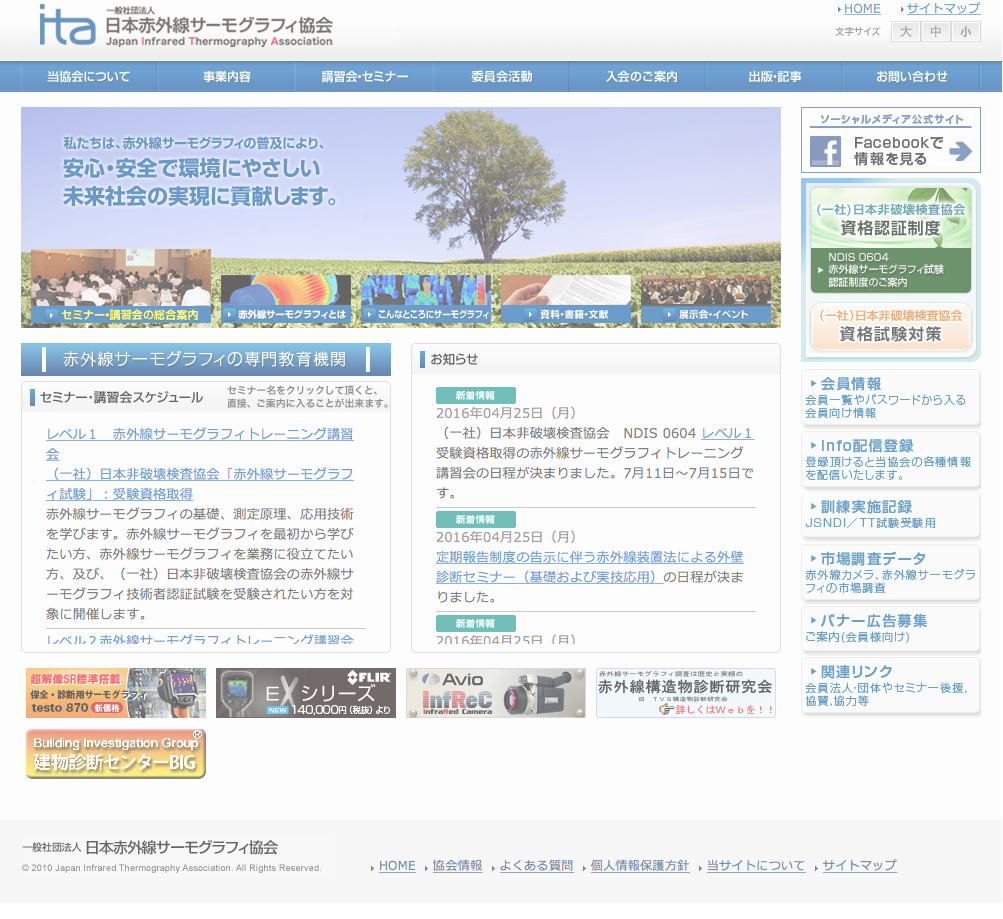Open Avio InfReC camera banner
Viewport: 1003px width, 919px height.
(x=496, y=693)
